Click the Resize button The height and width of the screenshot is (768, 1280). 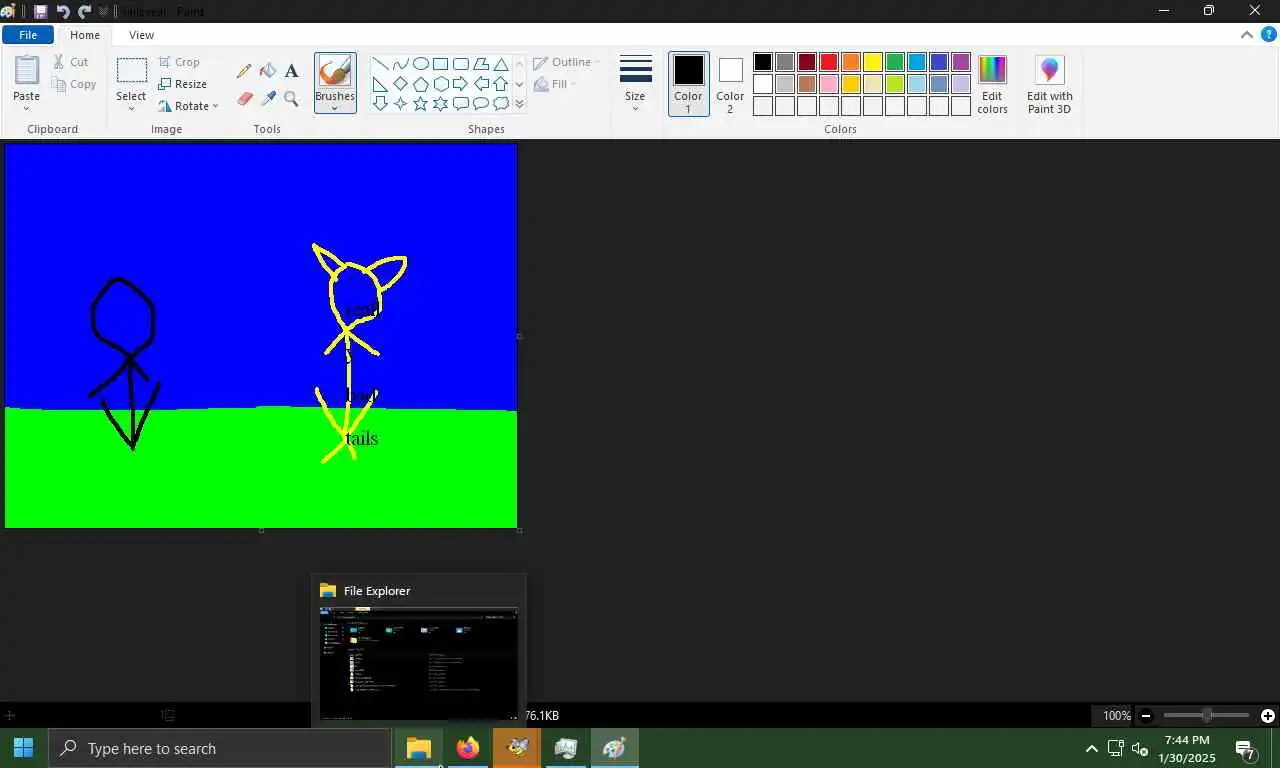tap(182, 84)
